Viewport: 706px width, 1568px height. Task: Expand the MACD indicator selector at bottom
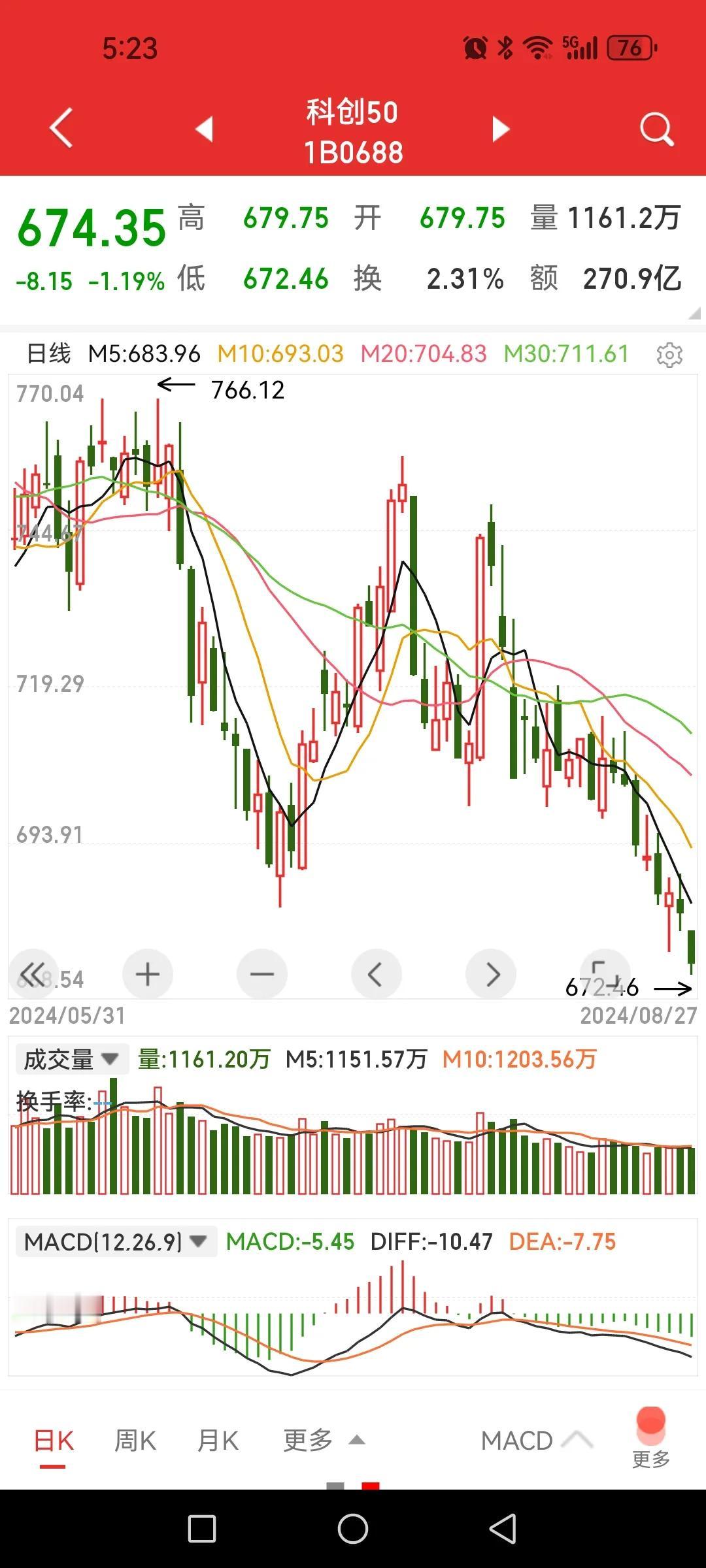[536, 1440]
